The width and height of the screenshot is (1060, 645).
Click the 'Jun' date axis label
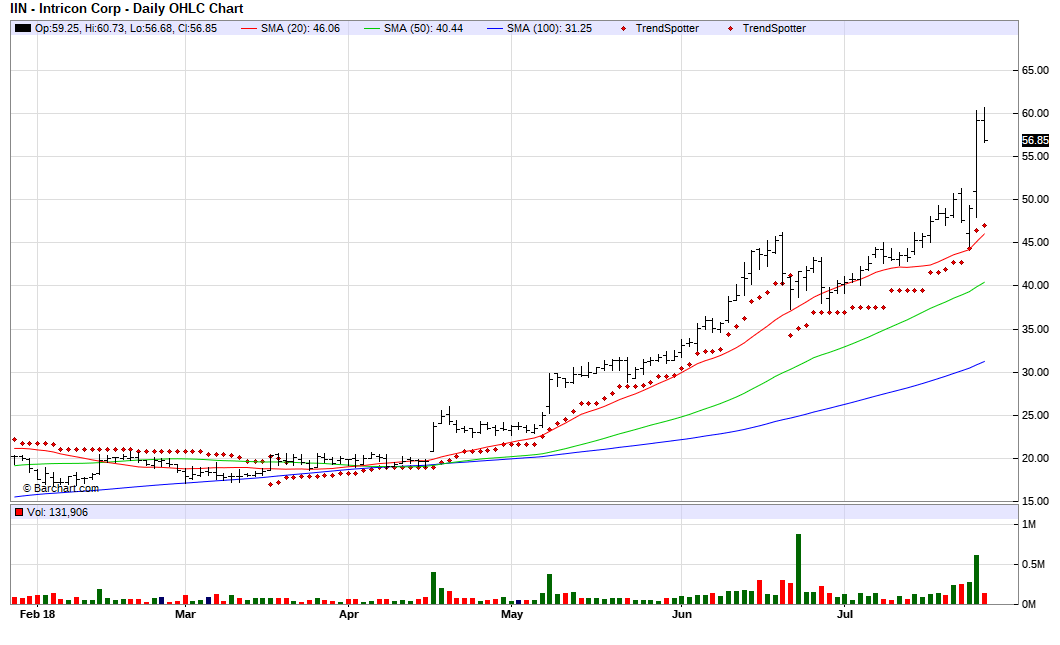(x=681, y=614)
